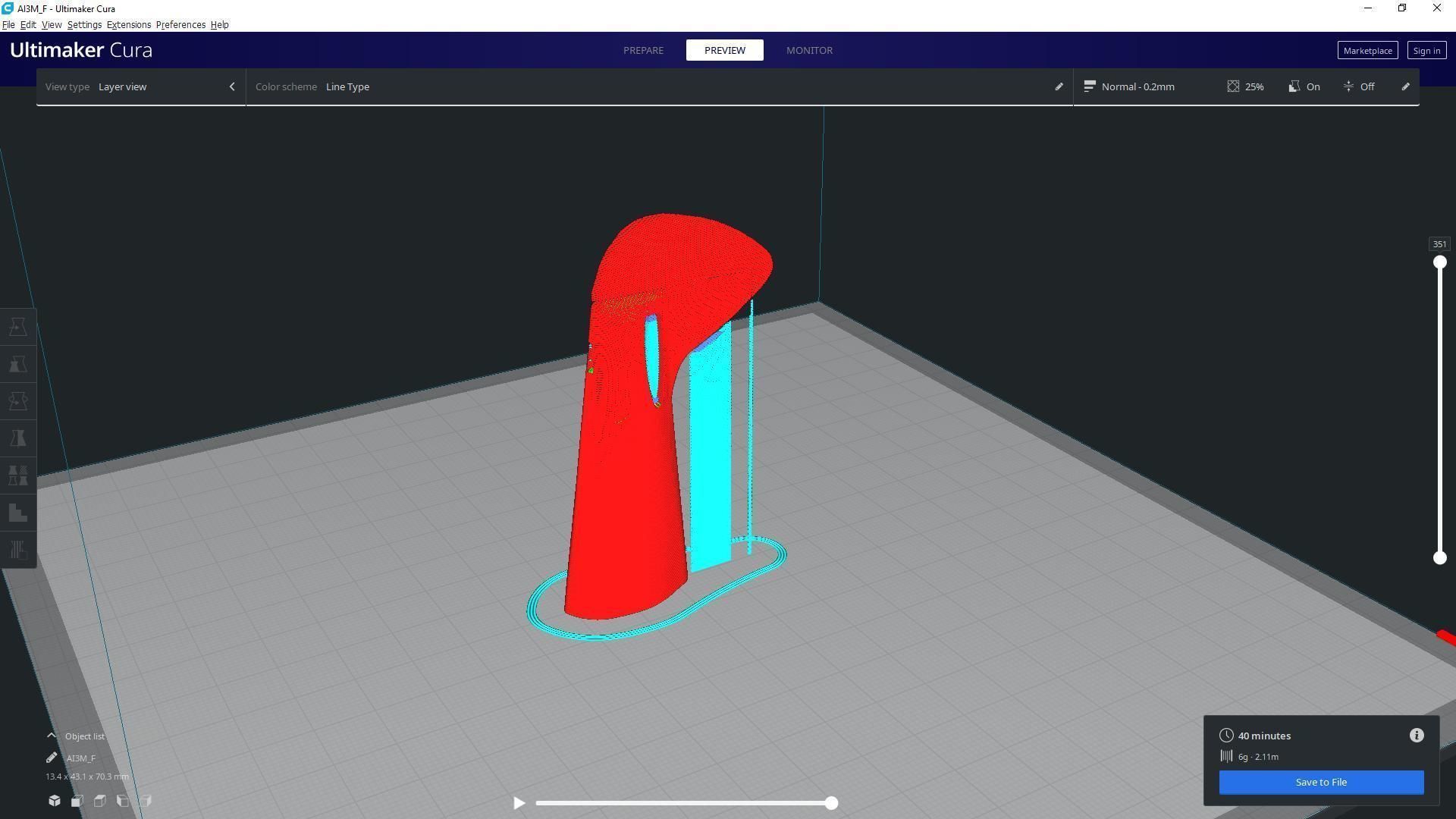This screenshot has width=1456, height=819.
Task: Play the layer simulation
Action: pyautogui.click(x=519, y=803)
